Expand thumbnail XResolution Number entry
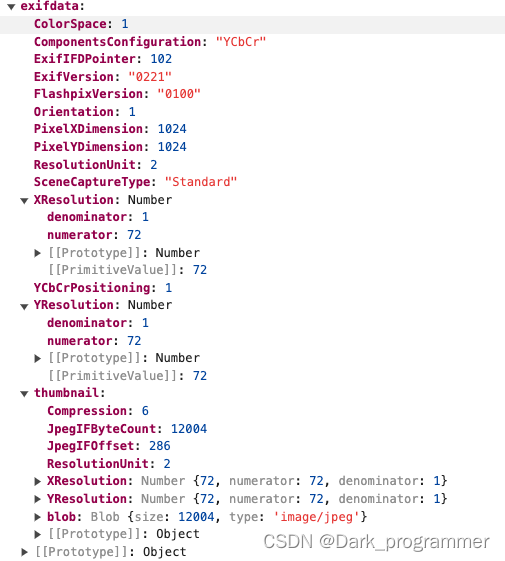The image size is (505, 561). 38,482
